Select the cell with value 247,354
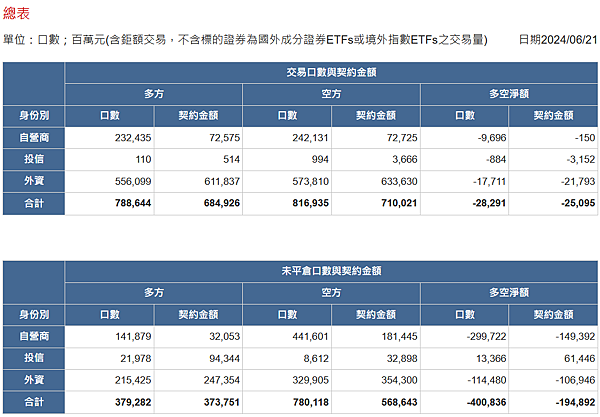The image size is (600, 417). [198, 380]
